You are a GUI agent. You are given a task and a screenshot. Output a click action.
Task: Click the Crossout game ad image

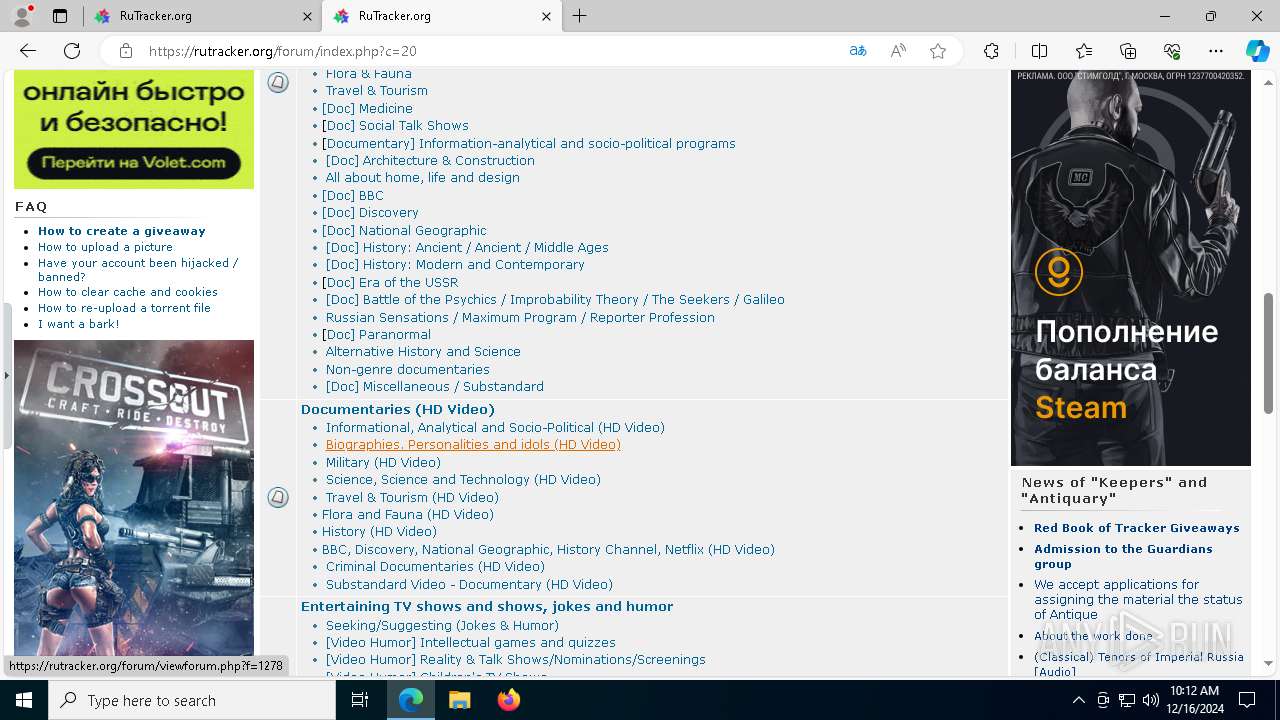[134, 498]
